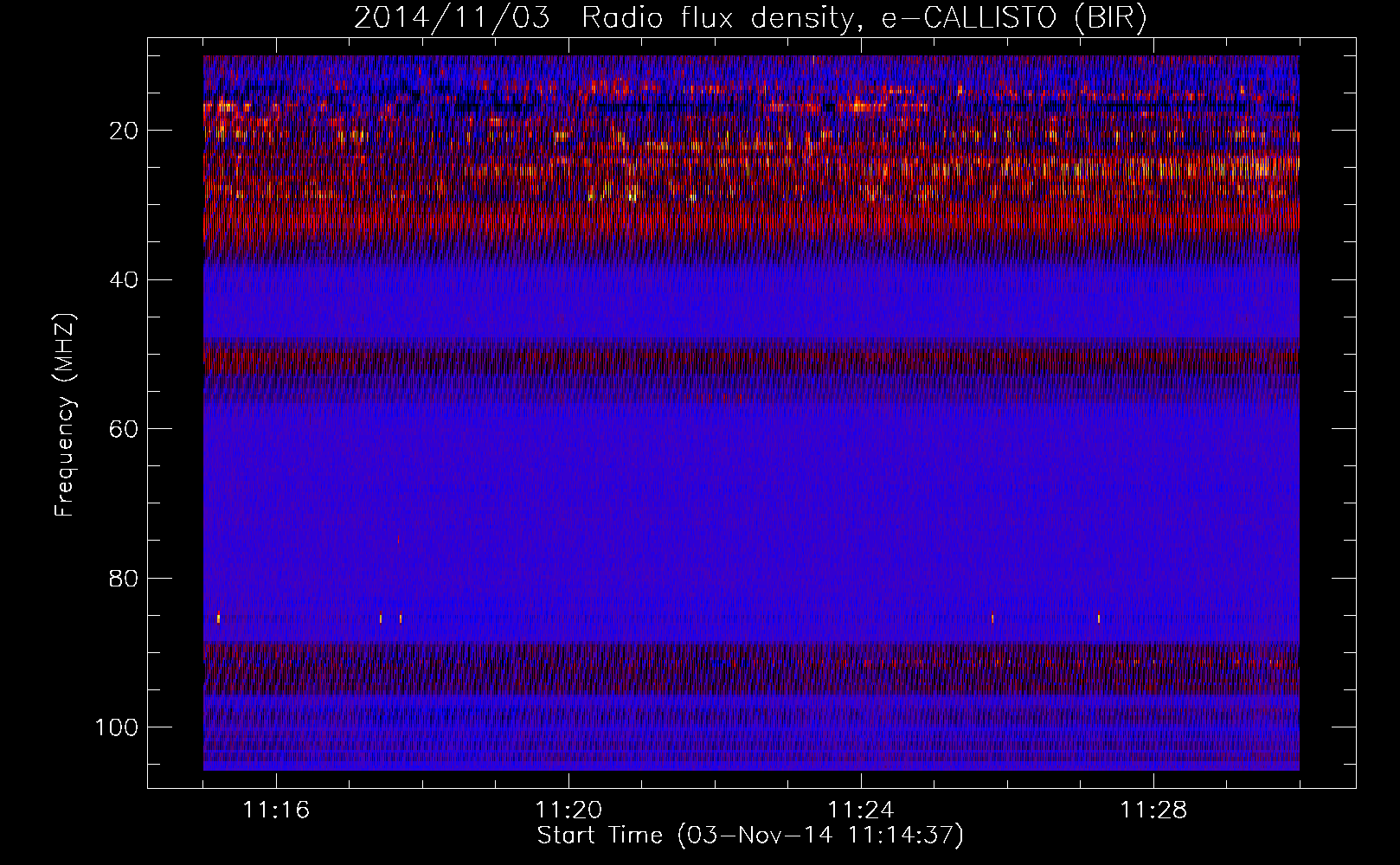Click the 11:20 time tick label

[x=568, y=811]
